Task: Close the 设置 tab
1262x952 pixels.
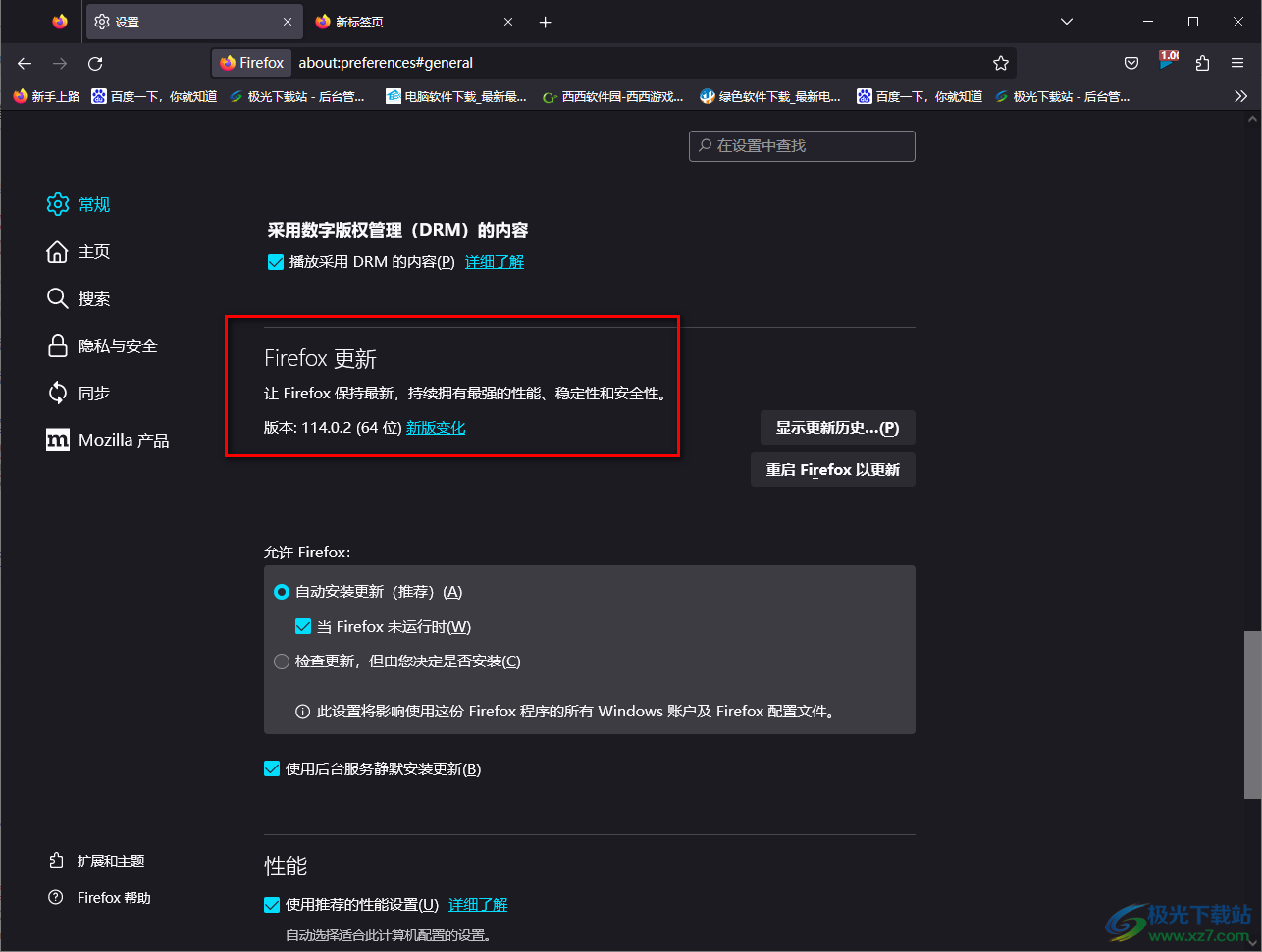Action: coord(288,22)
